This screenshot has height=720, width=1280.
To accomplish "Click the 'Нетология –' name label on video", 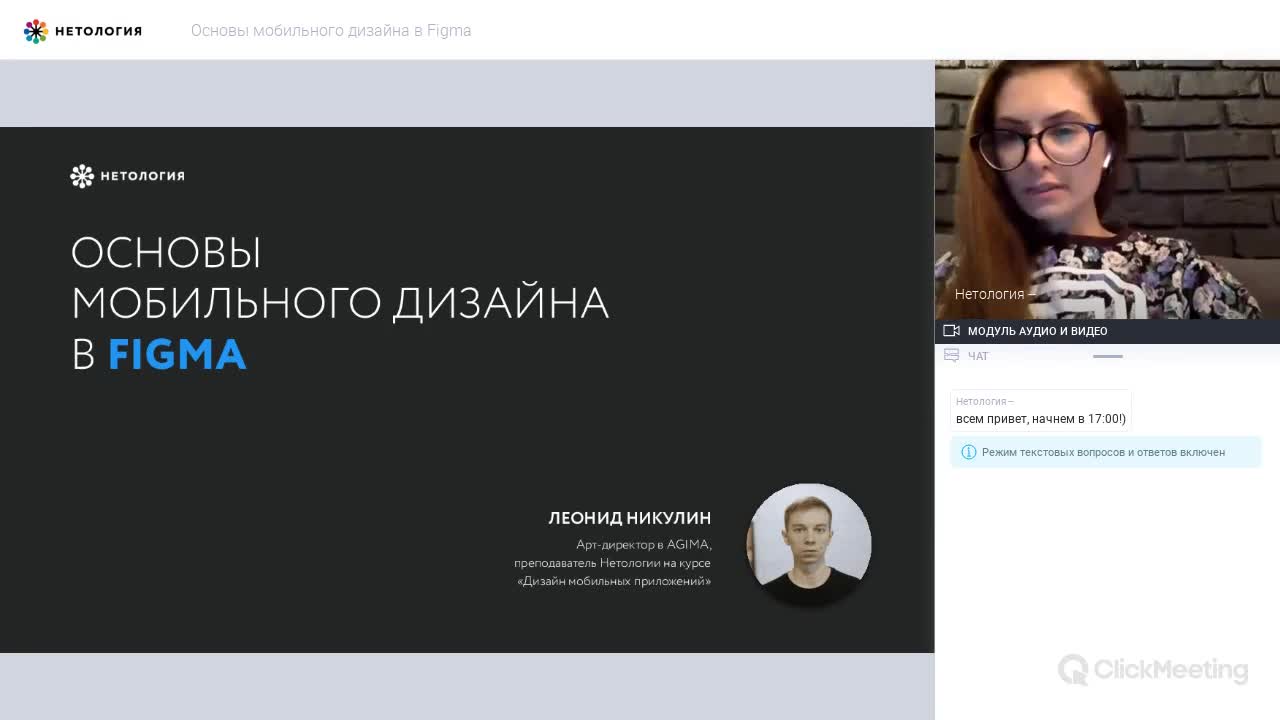I will click(995, 294).
